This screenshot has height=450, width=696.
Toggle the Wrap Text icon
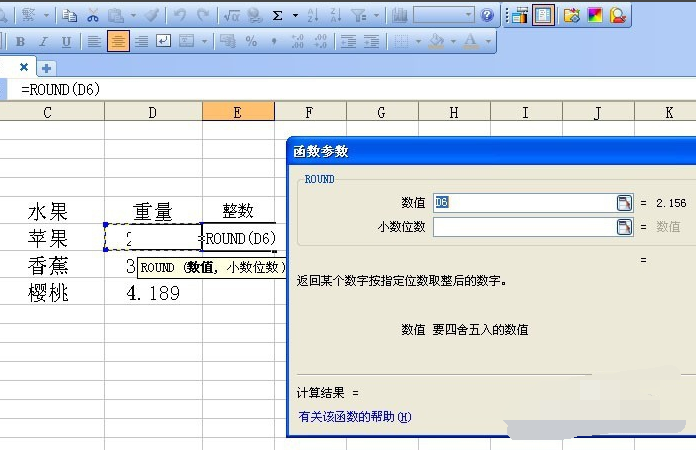click(163, 42)
